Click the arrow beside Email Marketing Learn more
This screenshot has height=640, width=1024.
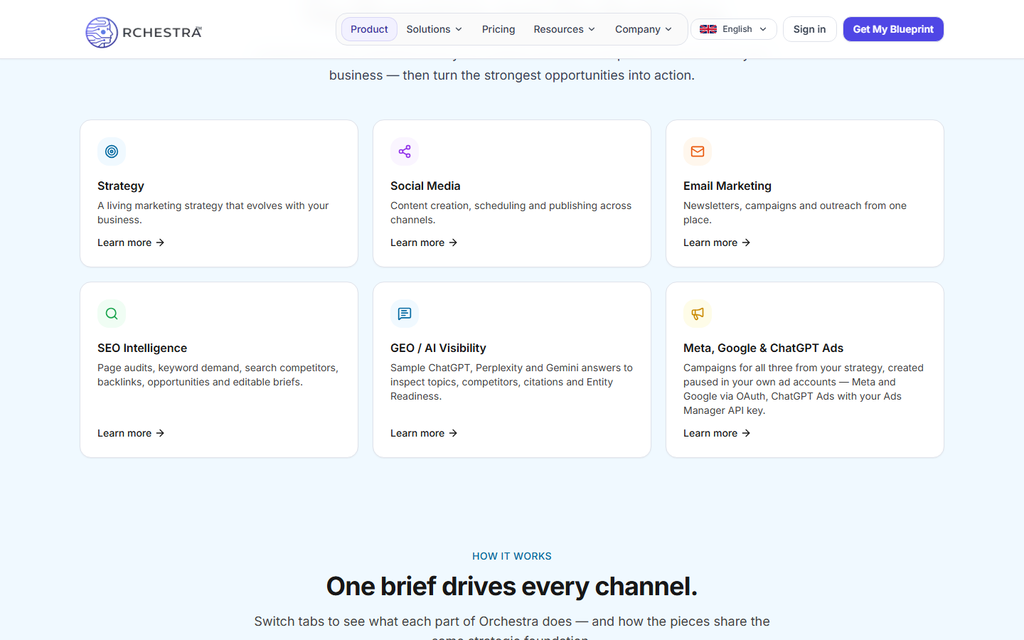pyautogui.click(x=746, y=242)
